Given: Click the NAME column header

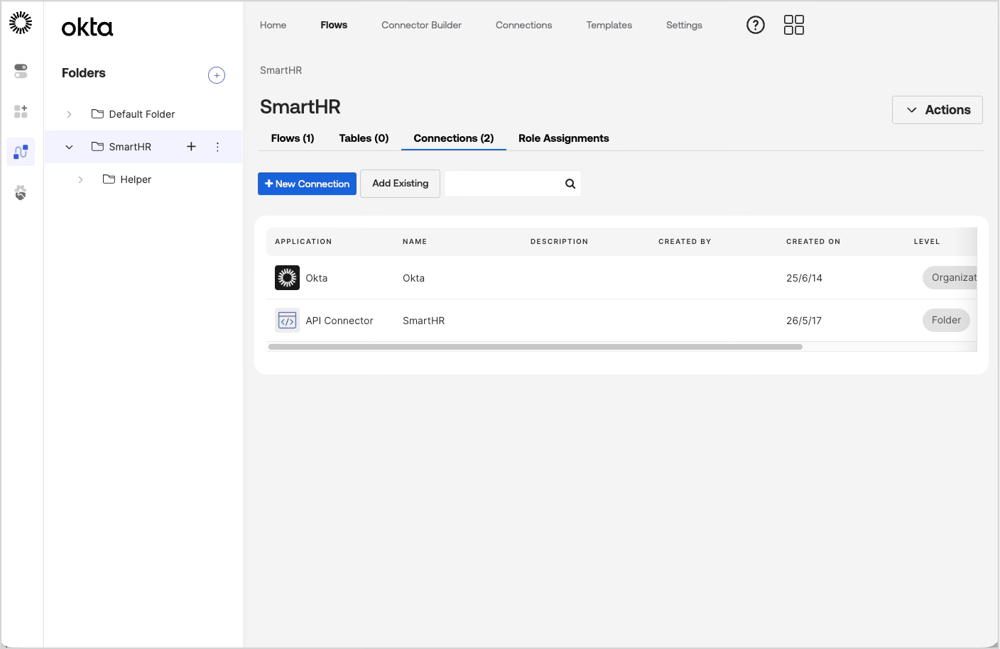Looking at the screenshot, I should click(x=415, y=242).
